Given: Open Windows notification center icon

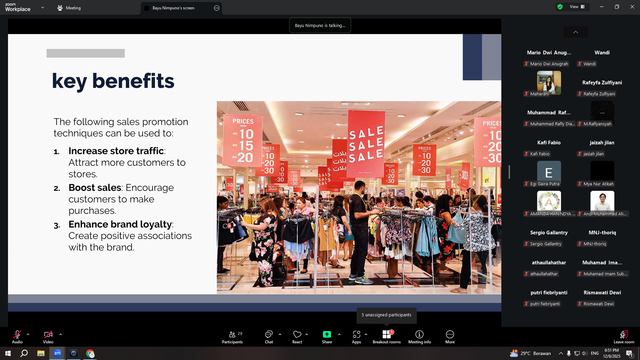Looking at the screenshot, I should (629, 353).
